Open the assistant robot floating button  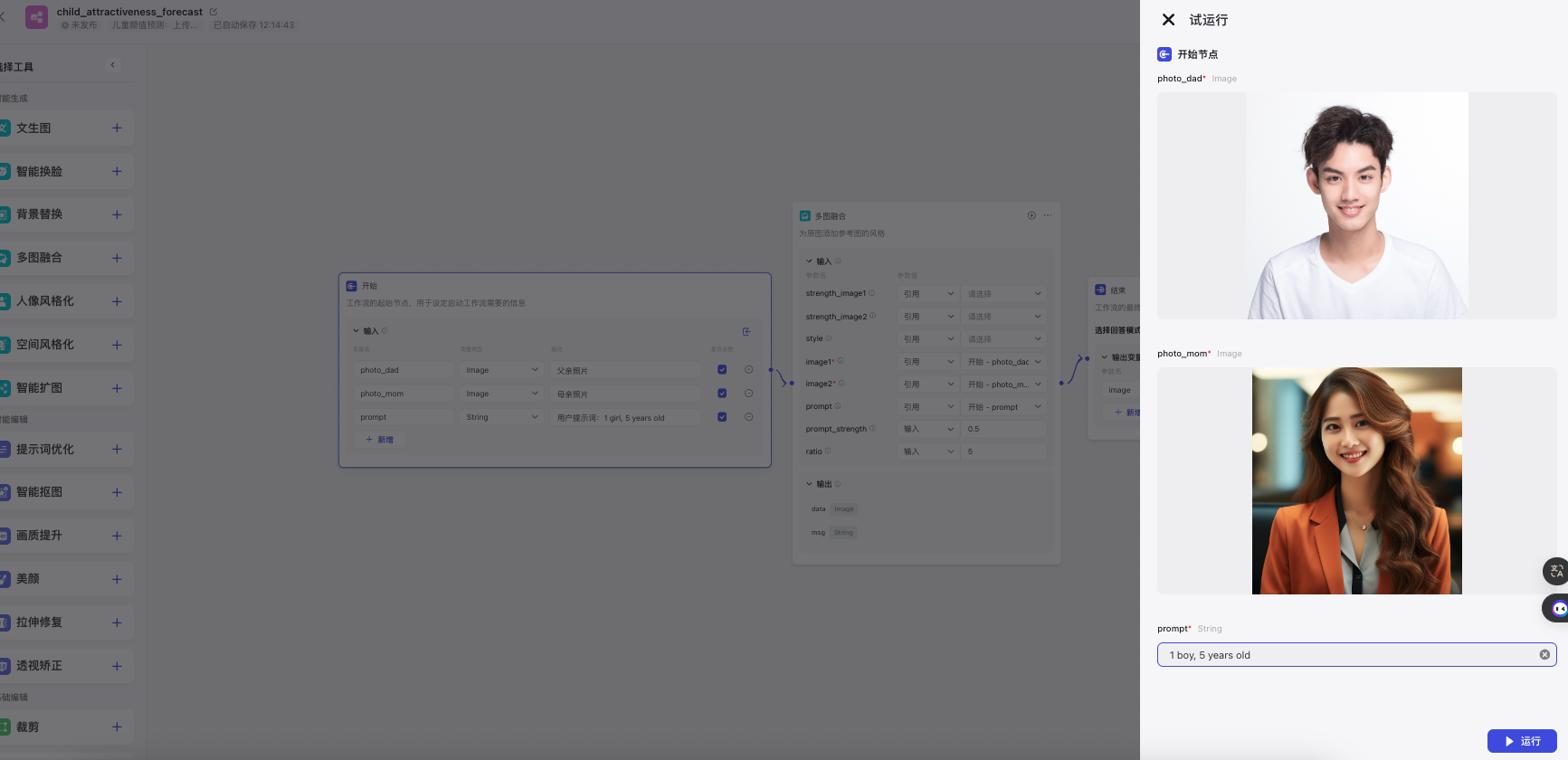pyautogui.click(x=1557, y=608)
